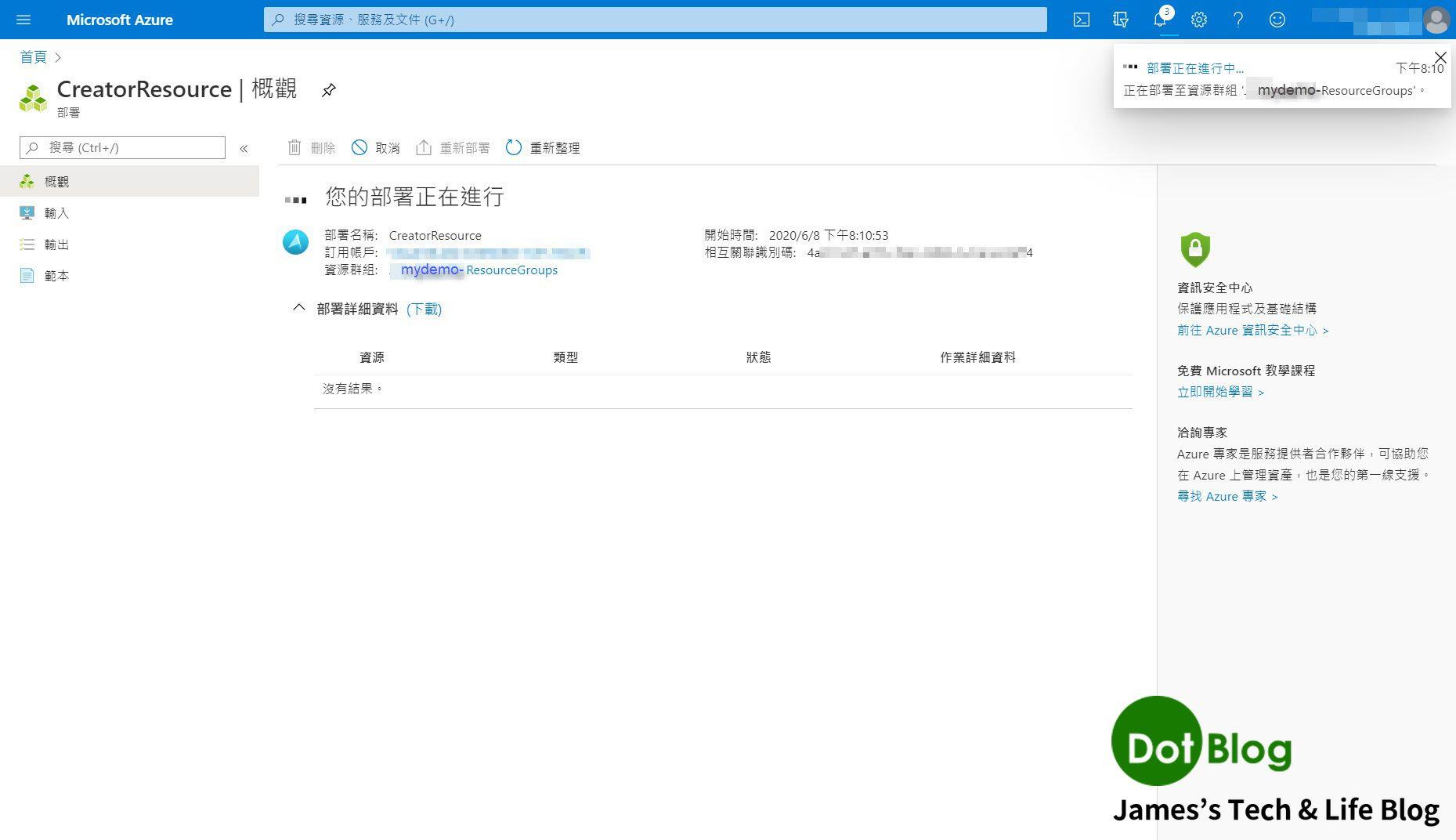Switch to 輸入 in the sidebar
The height and width of the screenshot is (840, 1456).
(x=56, y=212)
